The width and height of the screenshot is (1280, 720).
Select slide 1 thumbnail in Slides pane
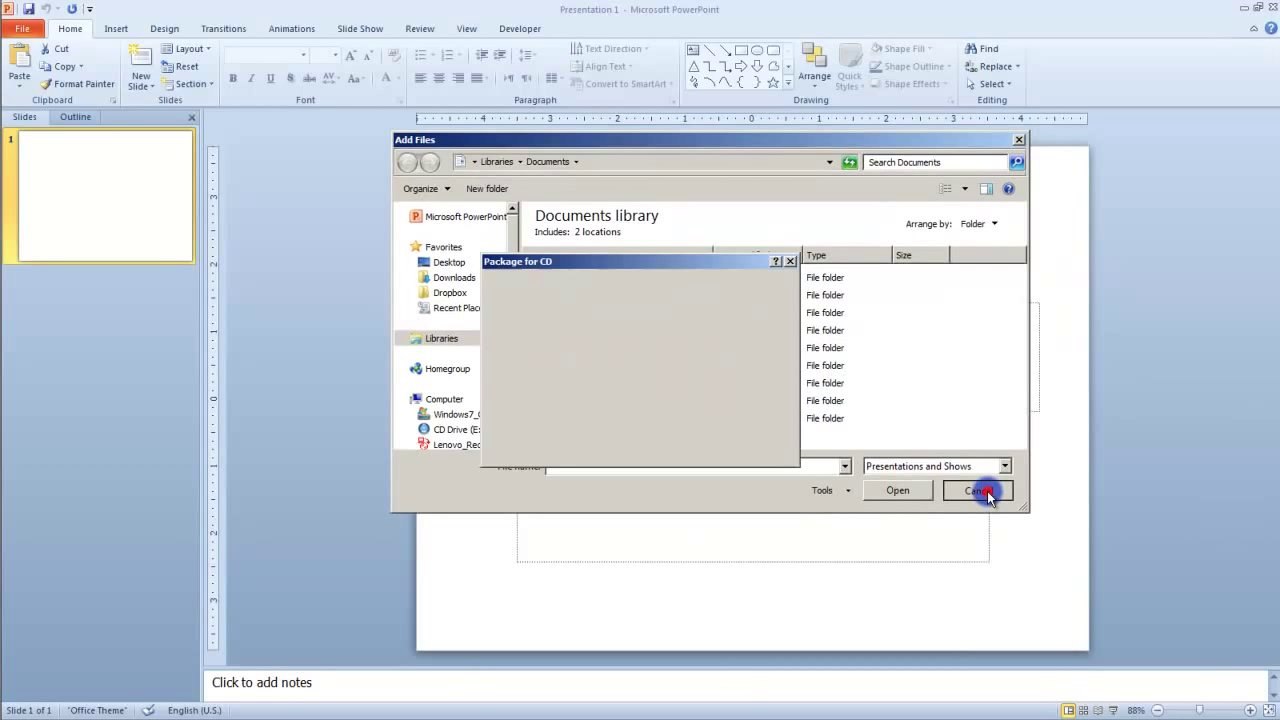click(105, 196)
